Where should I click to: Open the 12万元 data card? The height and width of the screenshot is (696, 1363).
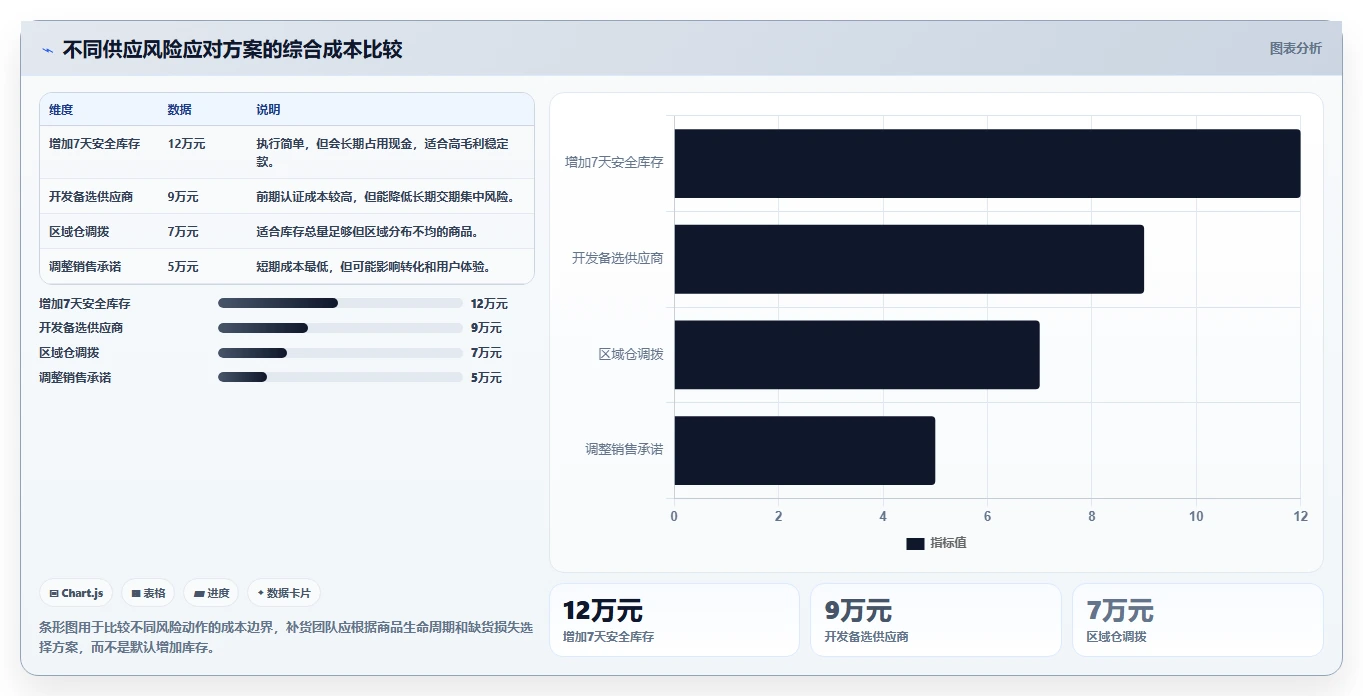pos(674,620)
